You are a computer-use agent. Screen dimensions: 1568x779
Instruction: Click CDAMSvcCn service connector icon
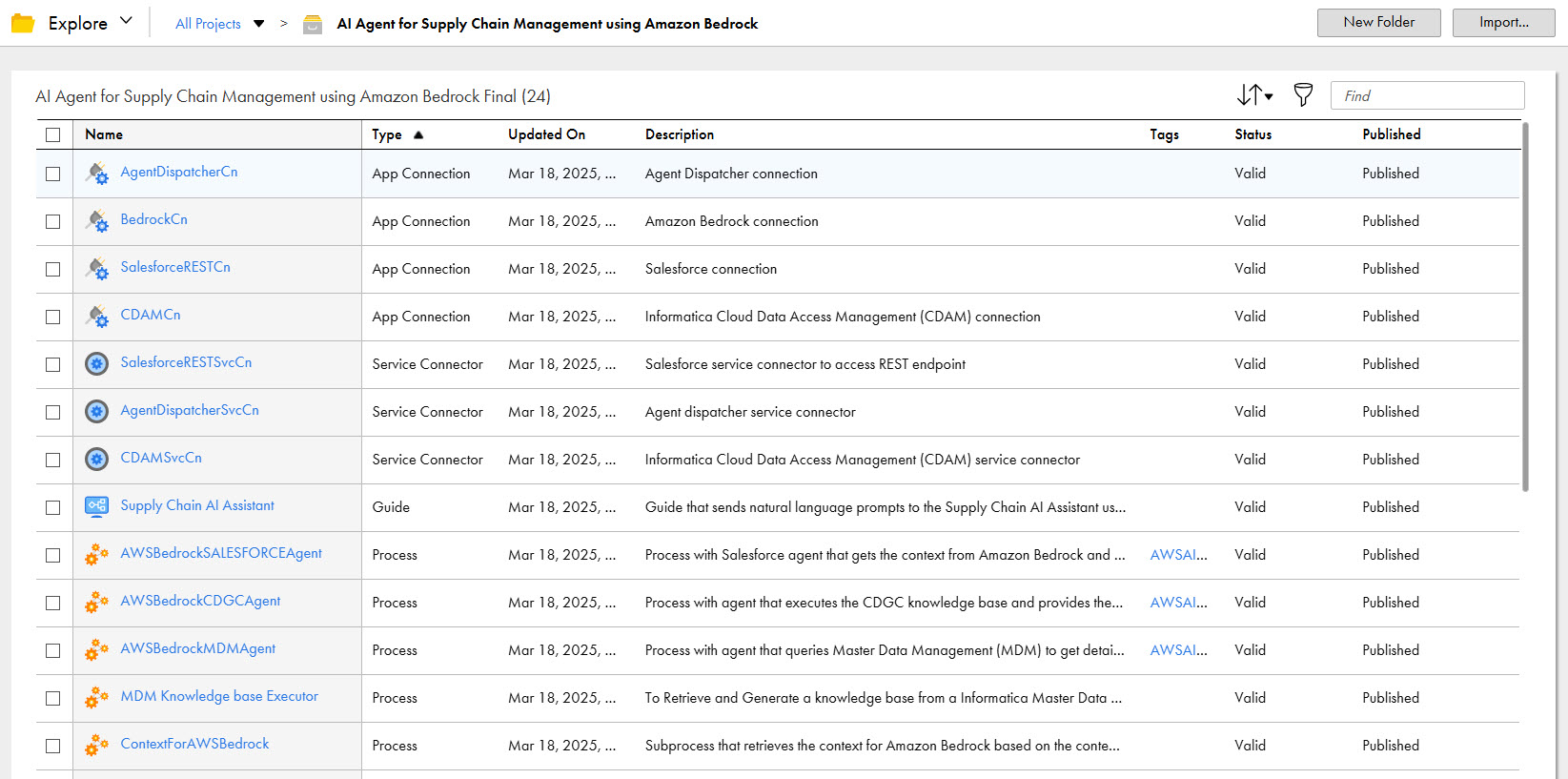(x=97, y=460)
